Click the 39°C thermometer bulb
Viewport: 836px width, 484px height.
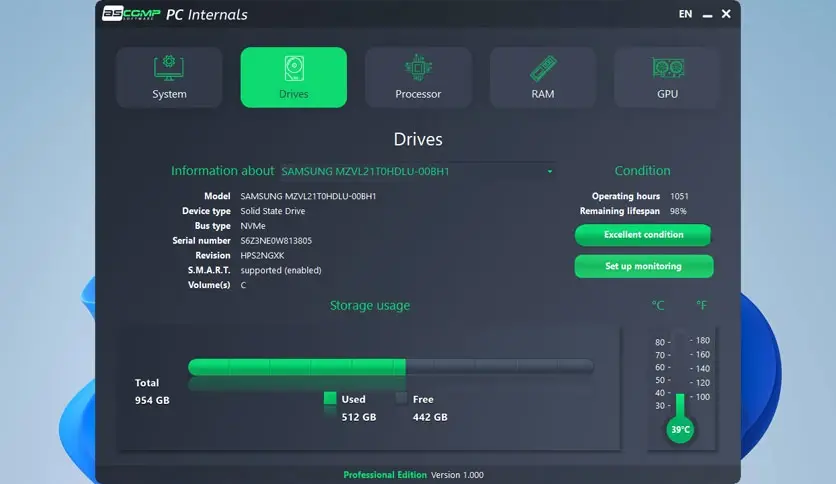[x=680, y=430]
